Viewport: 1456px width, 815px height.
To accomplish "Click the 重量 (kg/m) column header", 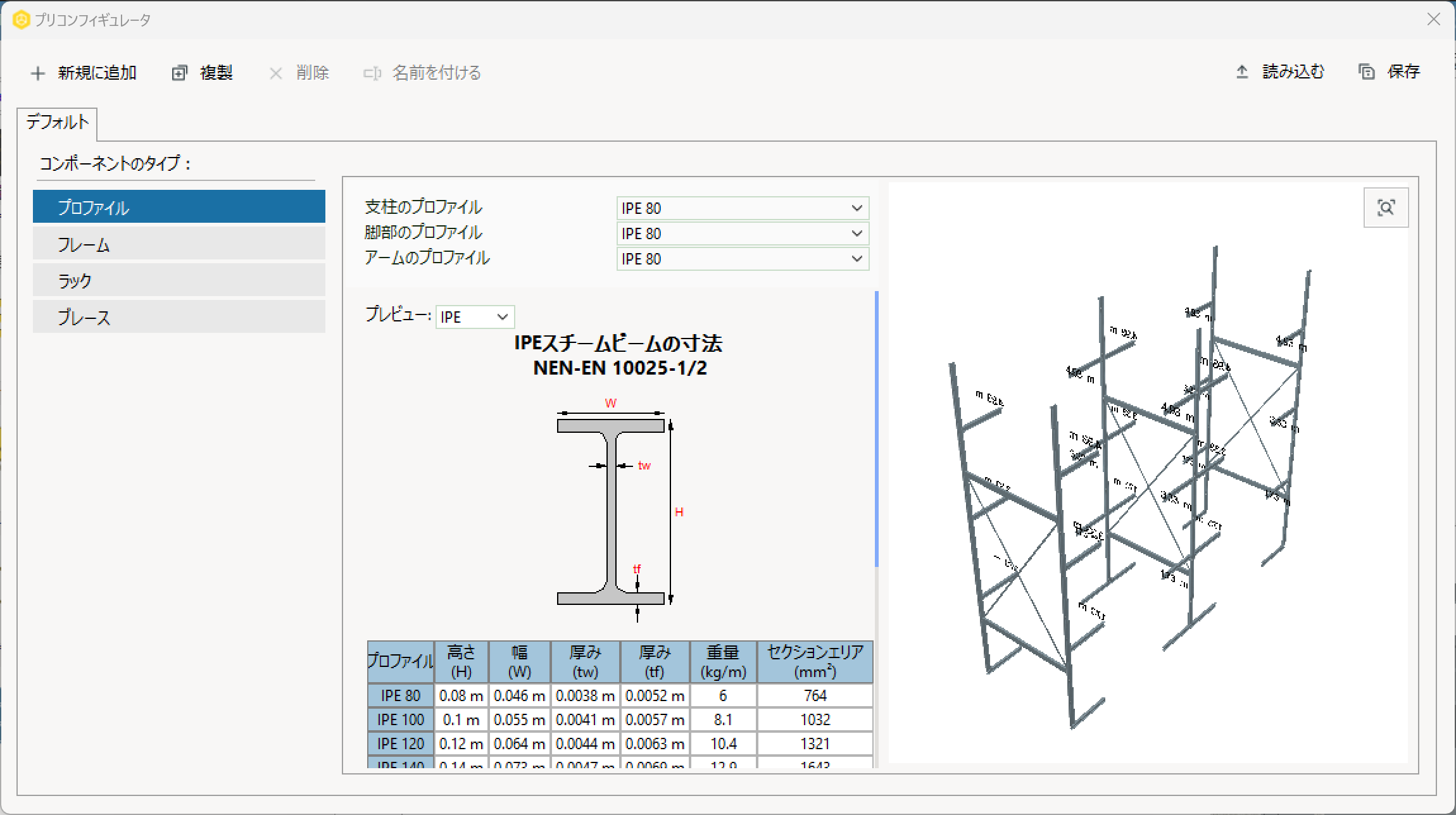I will (723, 662).
